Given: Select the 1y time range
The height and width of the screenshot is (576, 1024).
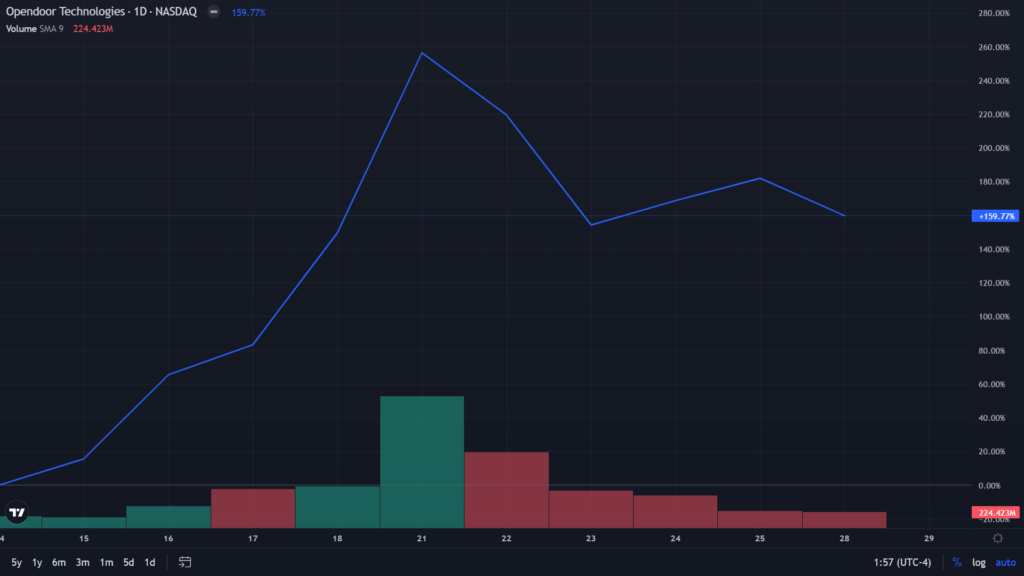Looking at the screenshot, I should 37,562.
